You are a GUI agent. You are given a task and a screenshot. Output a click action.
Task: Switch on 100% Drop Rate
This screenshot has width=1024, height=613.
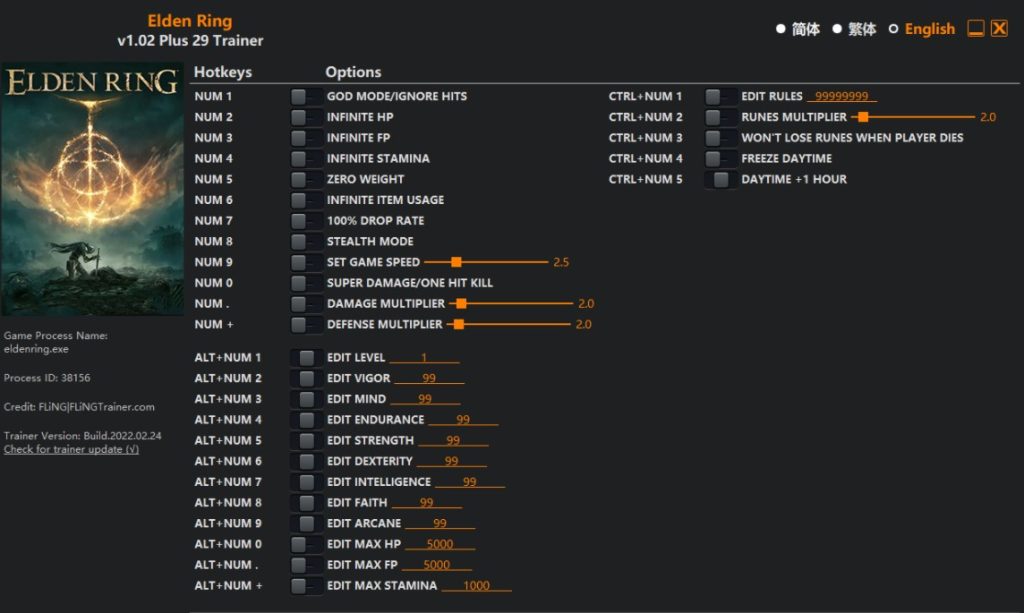point(306,221)
